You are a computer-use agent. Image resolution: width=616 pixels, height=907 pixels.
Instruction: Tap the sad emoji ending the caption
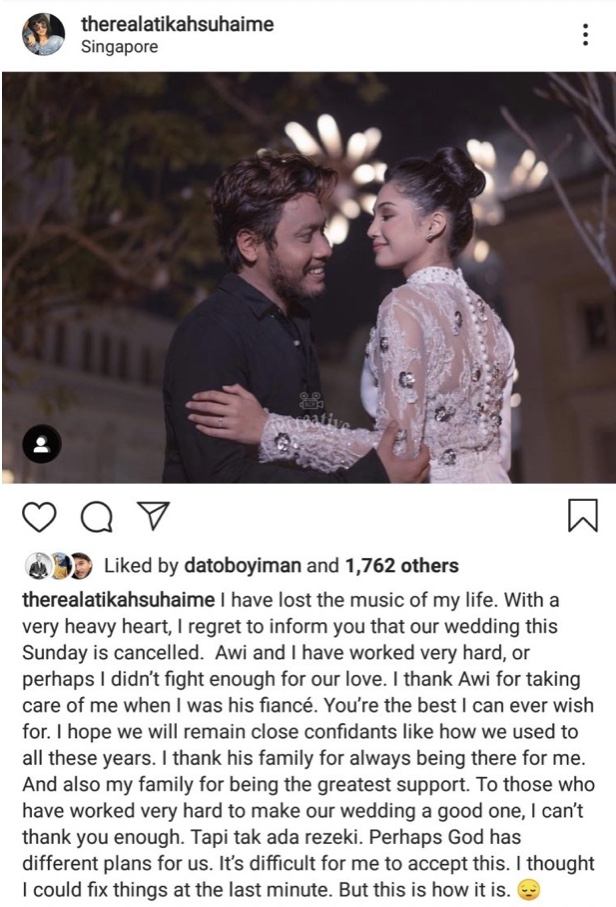click(528, 889)
